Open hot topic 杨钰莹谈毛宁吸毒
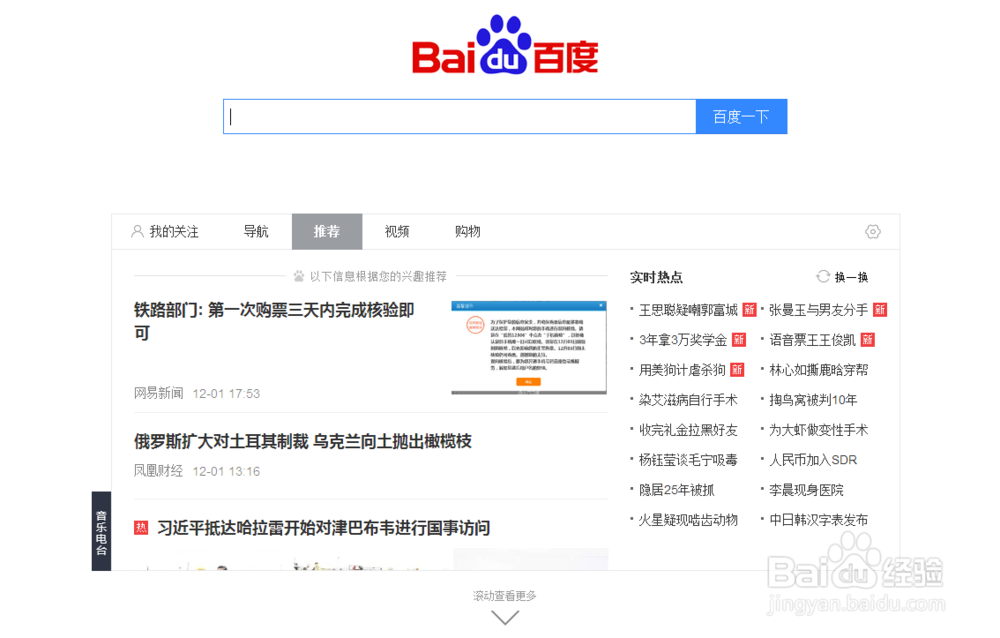The width and height of the screenshot is (1000, 638). [x=688, y=460]
